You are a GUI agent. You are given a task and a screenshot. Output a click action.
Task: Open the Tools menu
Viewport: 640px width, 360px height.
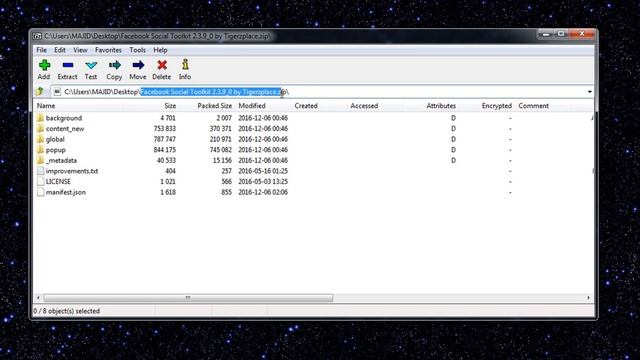click(138, 50)
